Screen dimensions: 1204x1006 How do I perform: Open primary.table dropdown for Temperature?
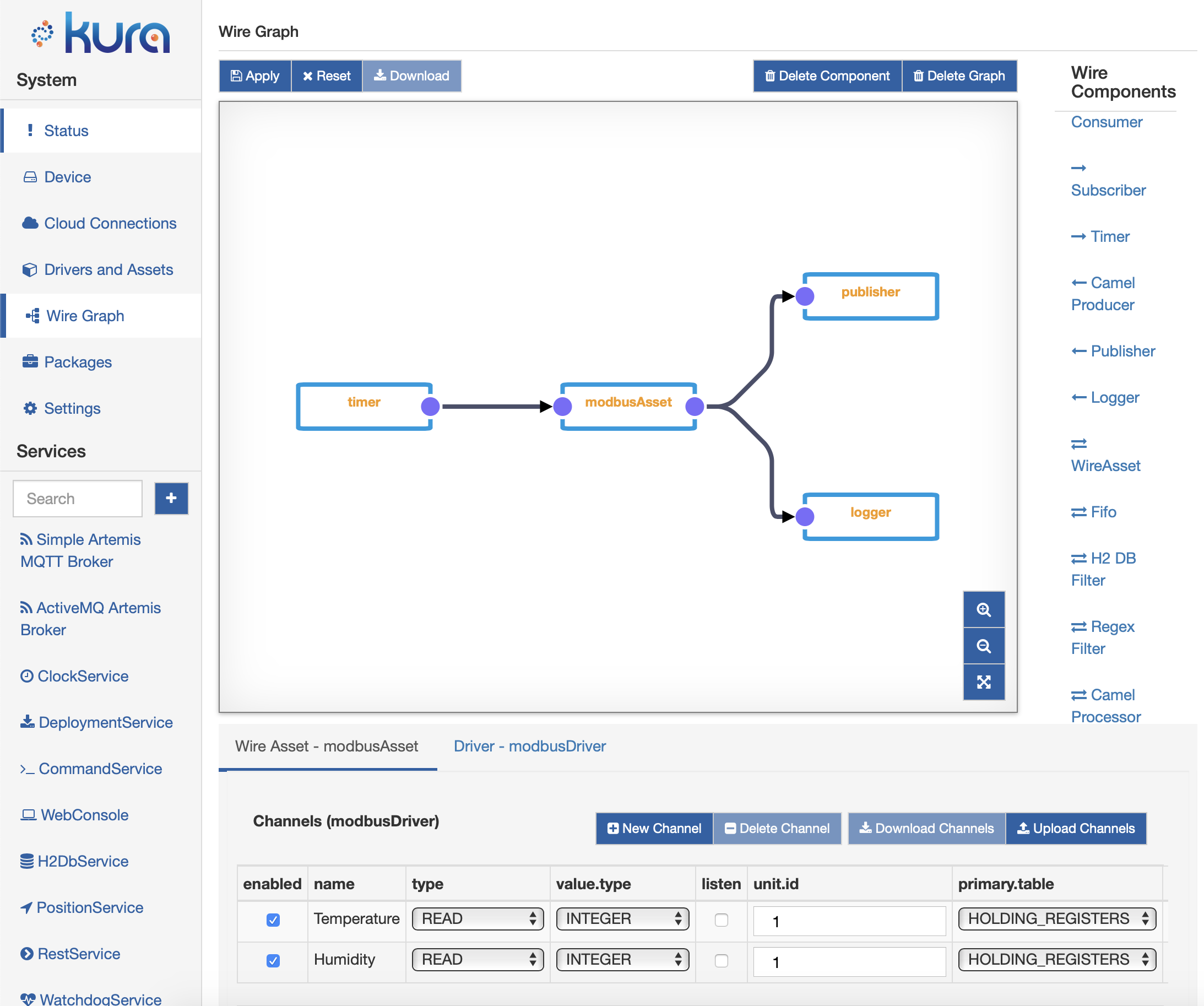(1056, 919)
